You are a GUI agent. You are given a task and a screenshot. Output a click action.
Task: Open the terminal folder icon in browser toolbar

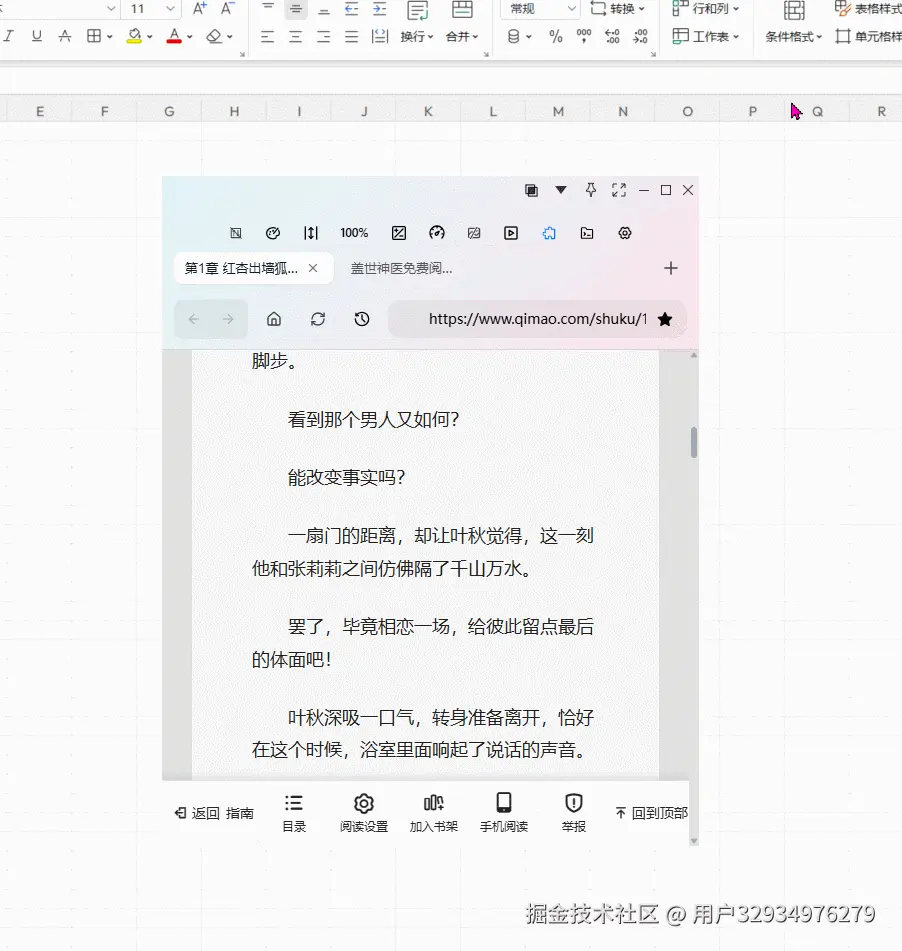[587, 233]
